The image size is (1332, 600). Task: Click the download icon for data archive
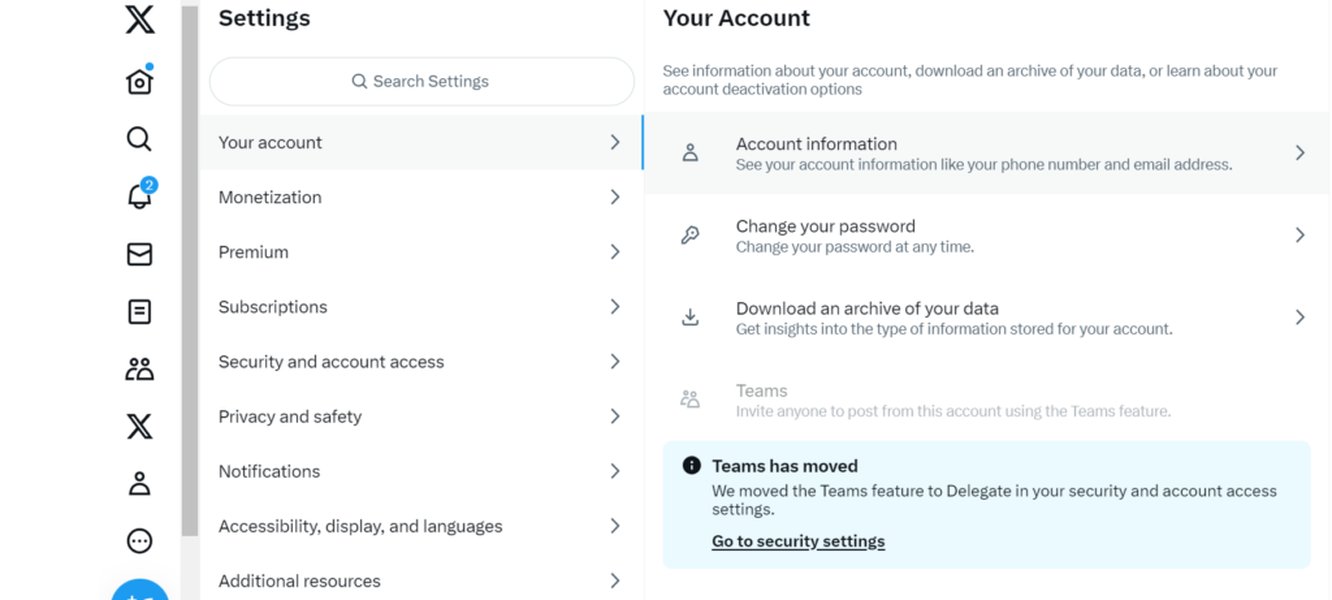tap(690, 317)
